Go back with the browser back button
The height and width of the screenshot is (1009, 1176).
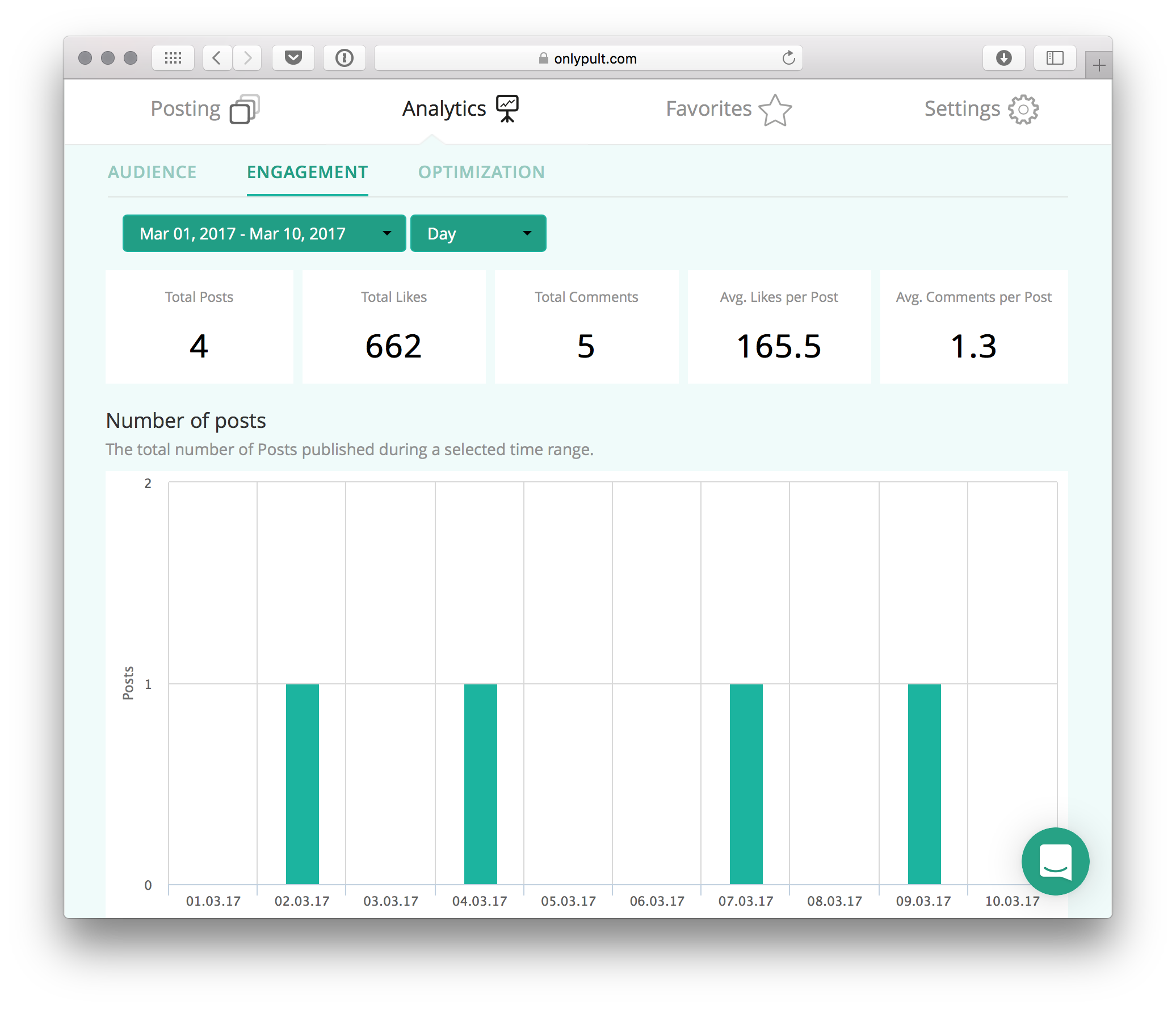pyautogui.click(x=217, y=58)
